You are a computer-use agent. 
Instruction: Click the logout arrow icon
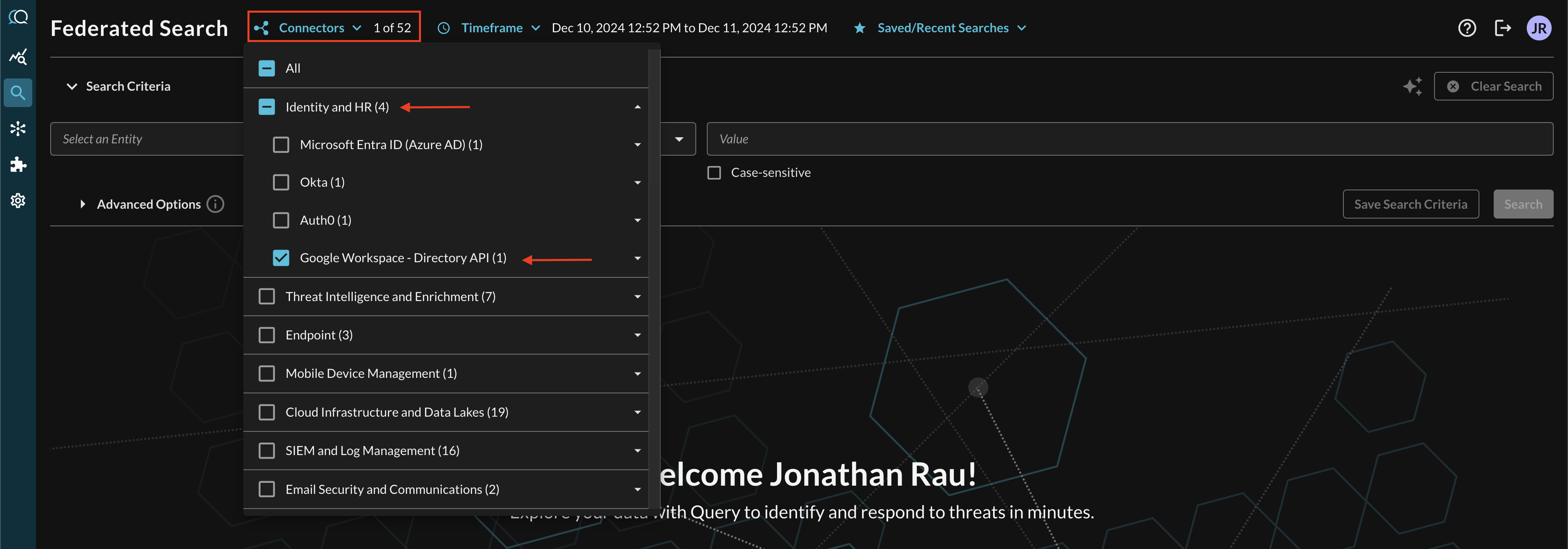(1503, 28)
